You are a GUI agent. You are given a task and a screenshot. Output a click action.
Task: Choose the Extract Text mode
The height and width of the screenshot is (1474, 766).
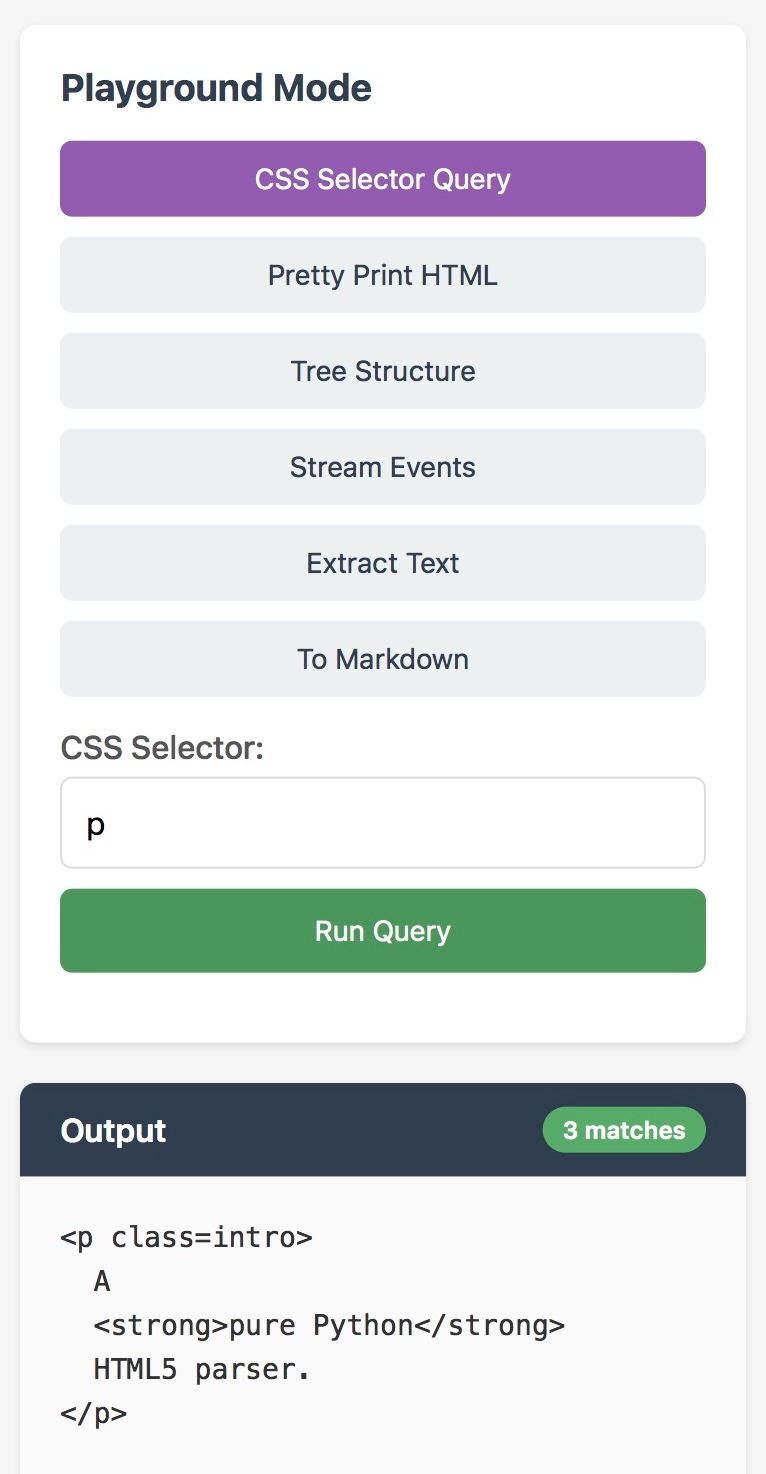point(383,562)
